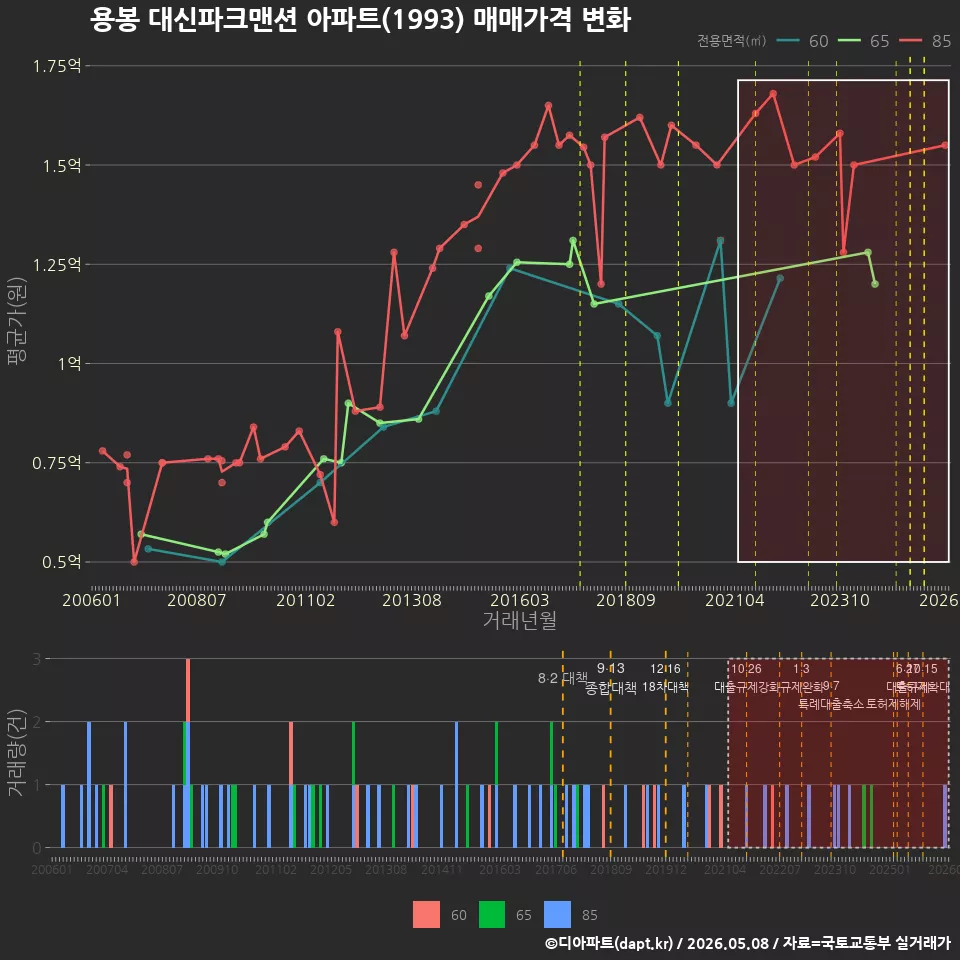The image size is (960, 960).
Task: Click the highest red data point near 1.7억
Action: click(x=773, y=94)
